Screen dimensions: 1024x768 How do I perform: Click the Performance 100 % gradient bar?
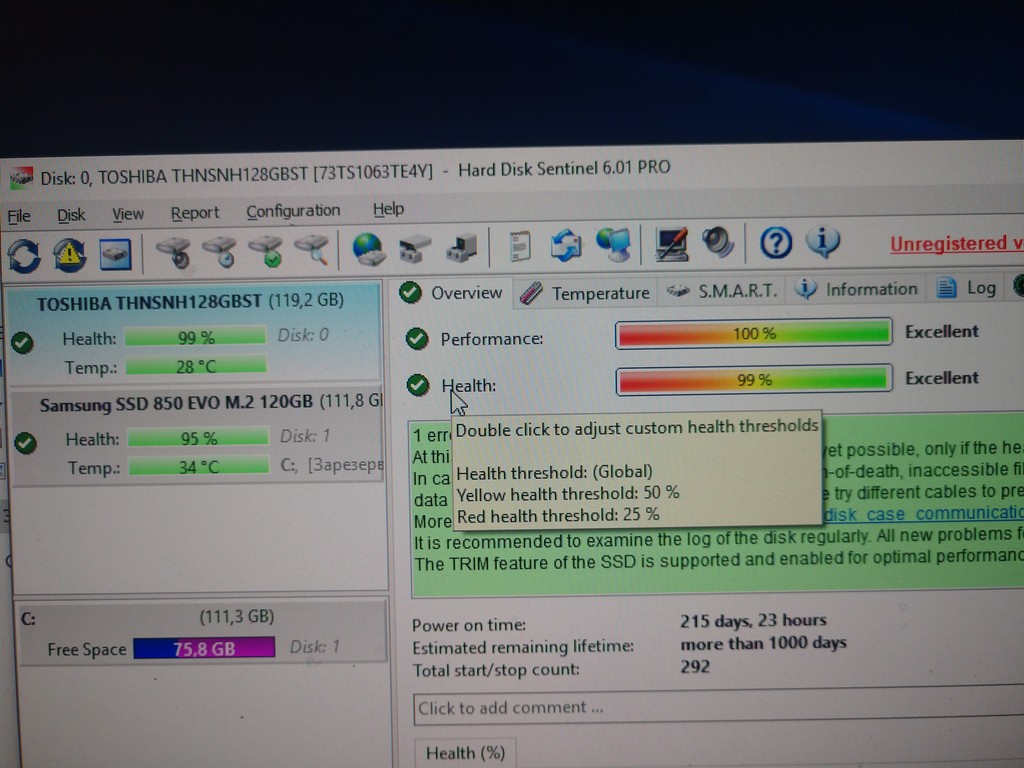[754, 334]
